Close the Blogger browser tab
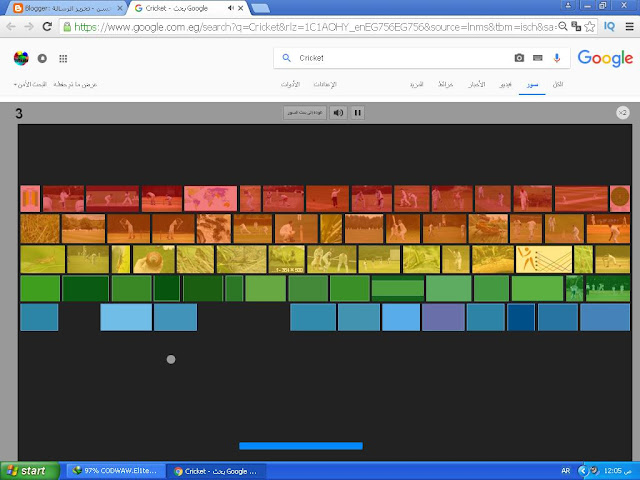640x480 pixels. [x=120, y=8]
